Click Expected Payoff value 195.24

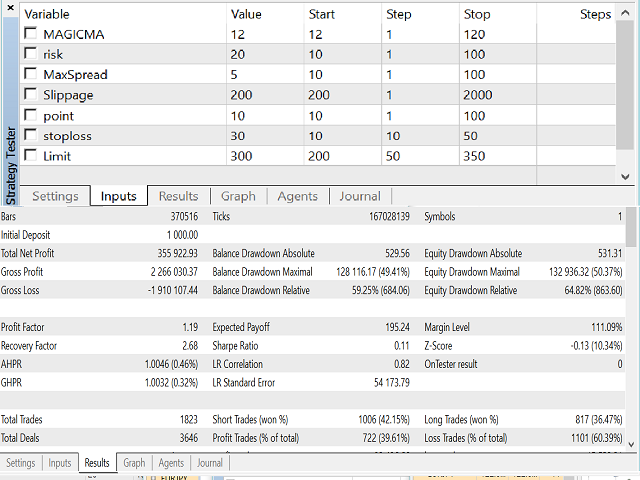(x=398, y=327)
